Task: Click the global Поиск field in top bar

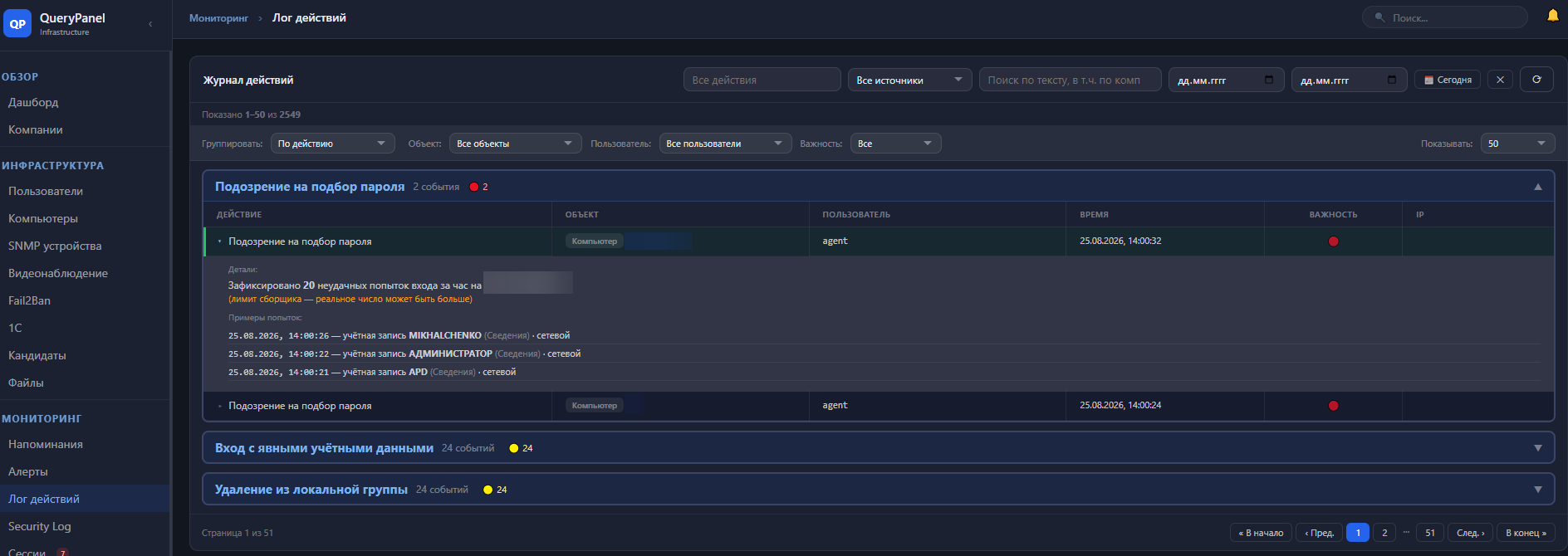Action: 1444,17
